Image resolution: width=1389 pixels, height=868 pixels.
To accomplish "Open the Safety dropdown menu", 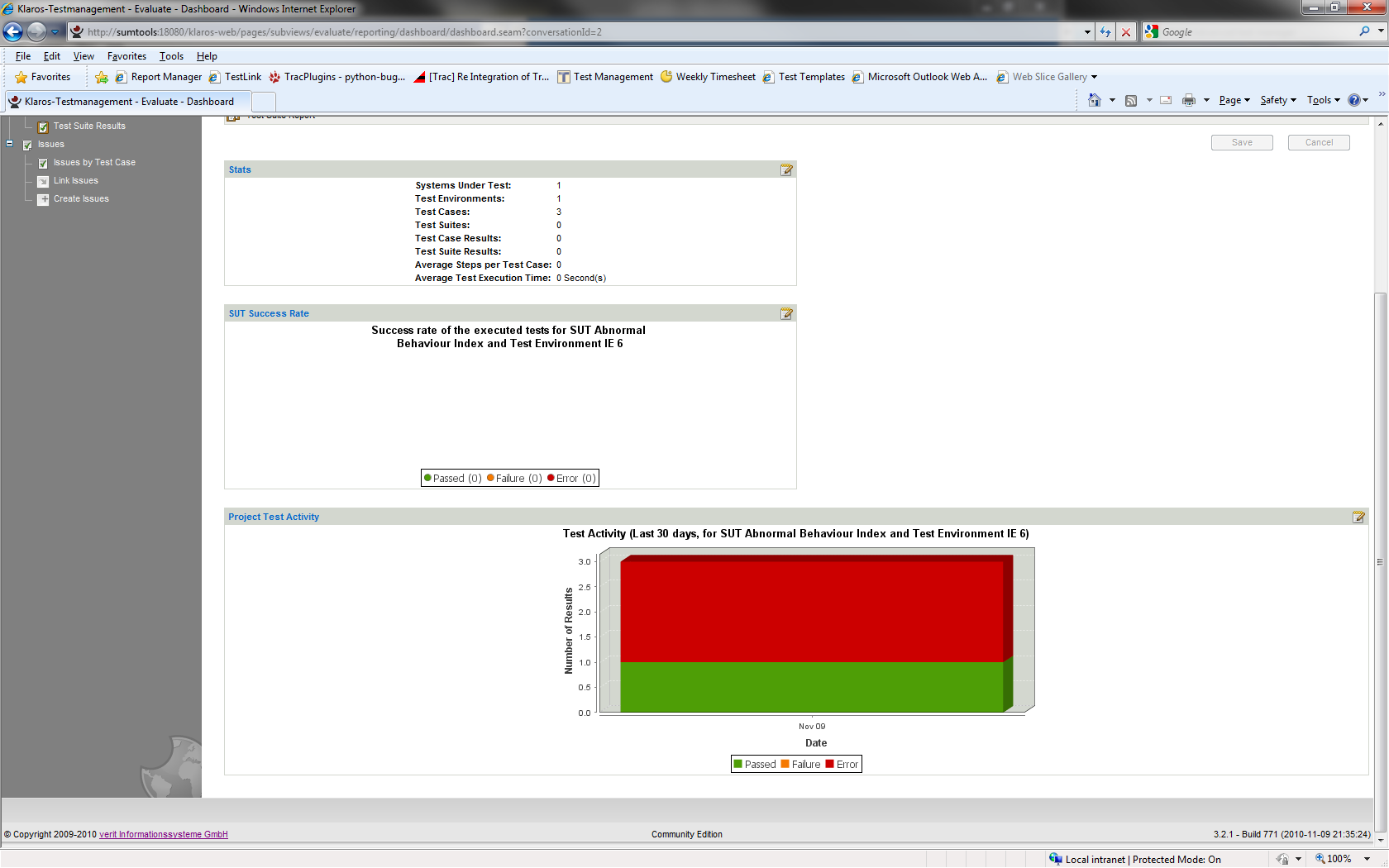I will click(x=1277, y=100).
